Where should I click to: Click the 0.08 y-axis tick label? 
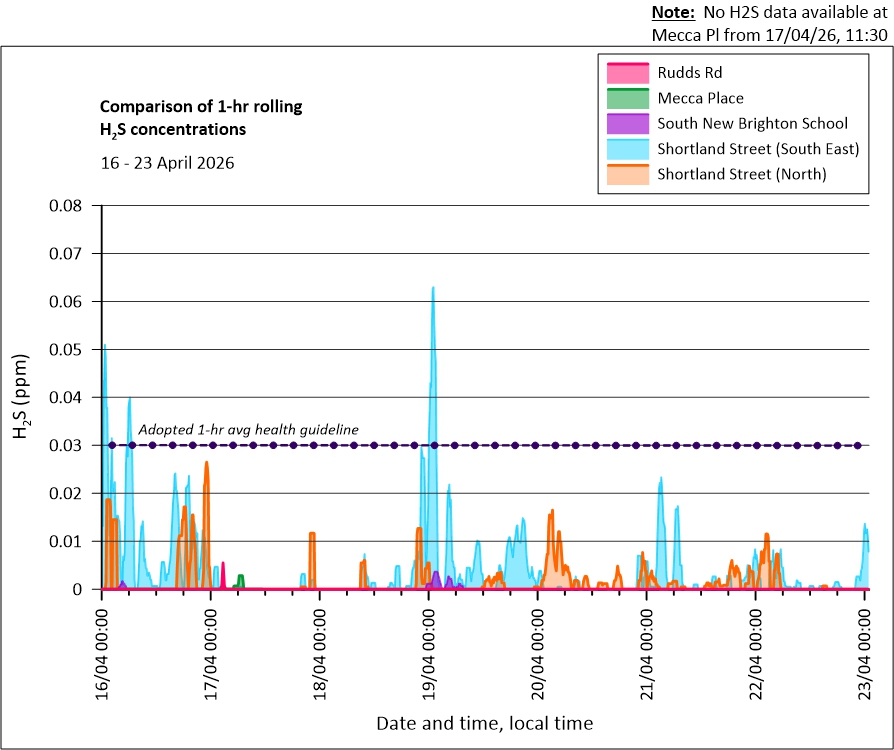click(70, 205)
